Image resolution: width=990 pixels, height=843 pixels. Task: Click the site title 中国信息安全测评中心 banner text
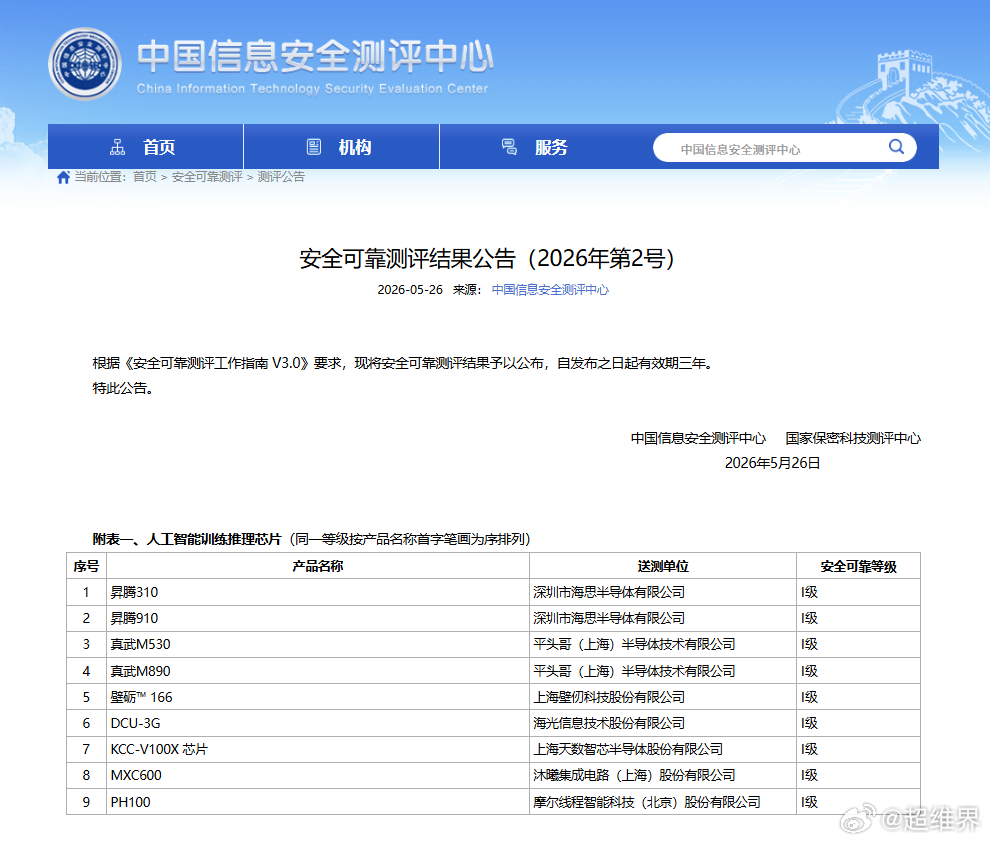pyautogui.click(x=315, y=57)
